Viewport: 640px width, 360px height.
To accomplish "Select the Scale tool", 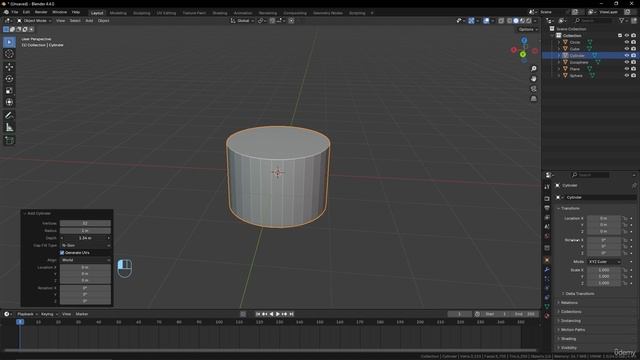I will pyautogui.click(x=9, y=90).
